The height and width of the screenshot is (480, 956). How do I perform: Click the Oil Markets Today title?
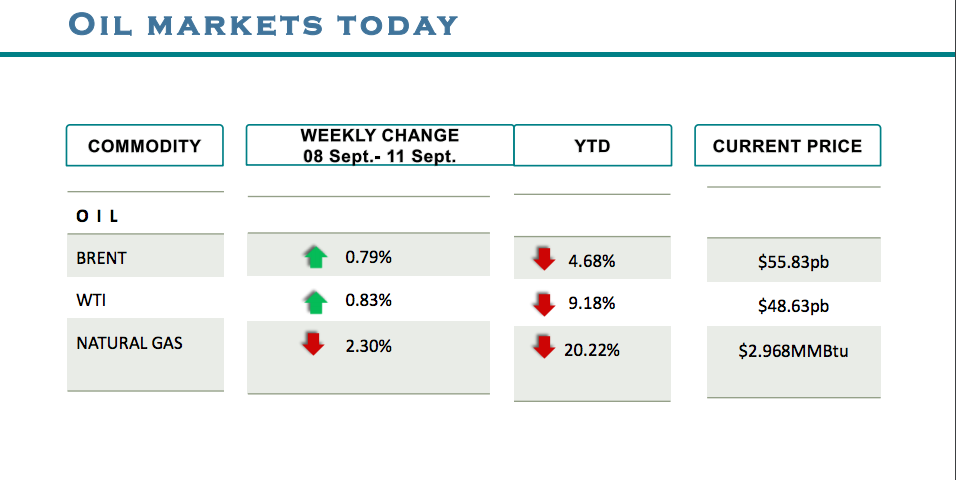click(264, 24)
